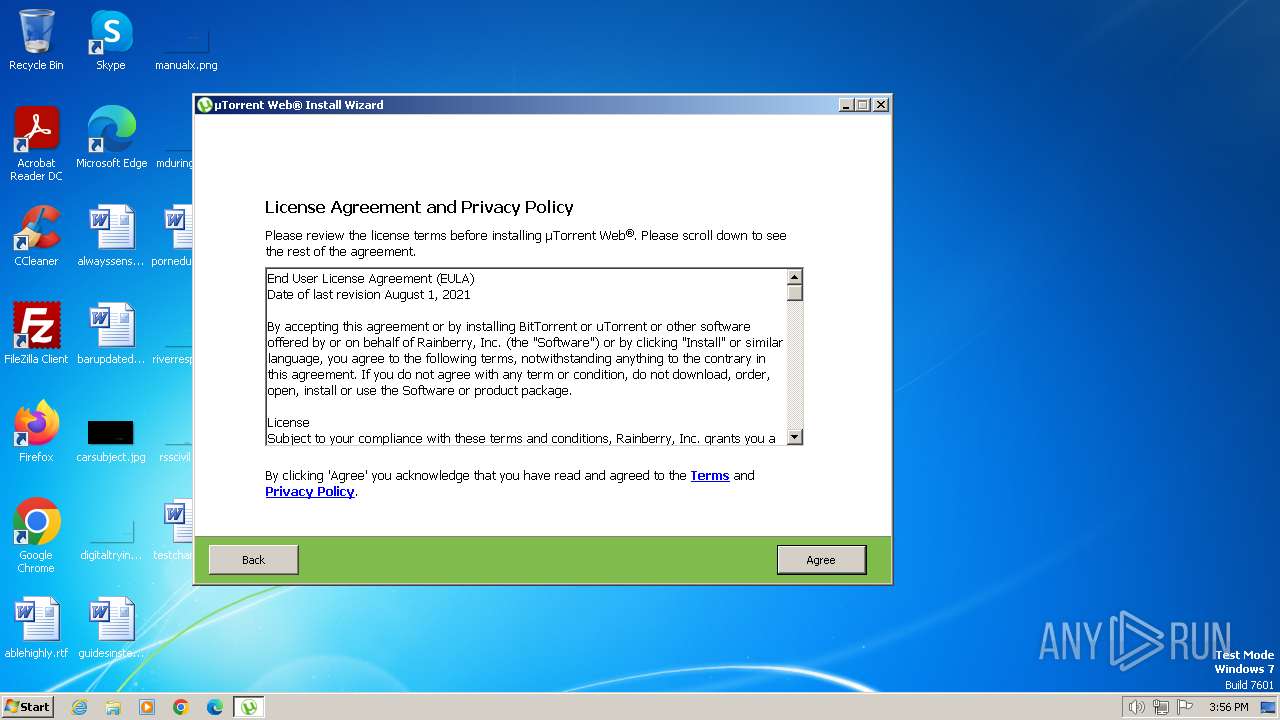The width and height of the screenshot is (1280, 720).
Task: Select the Skype desktop shortcut
Action: (x=111, y=41)
